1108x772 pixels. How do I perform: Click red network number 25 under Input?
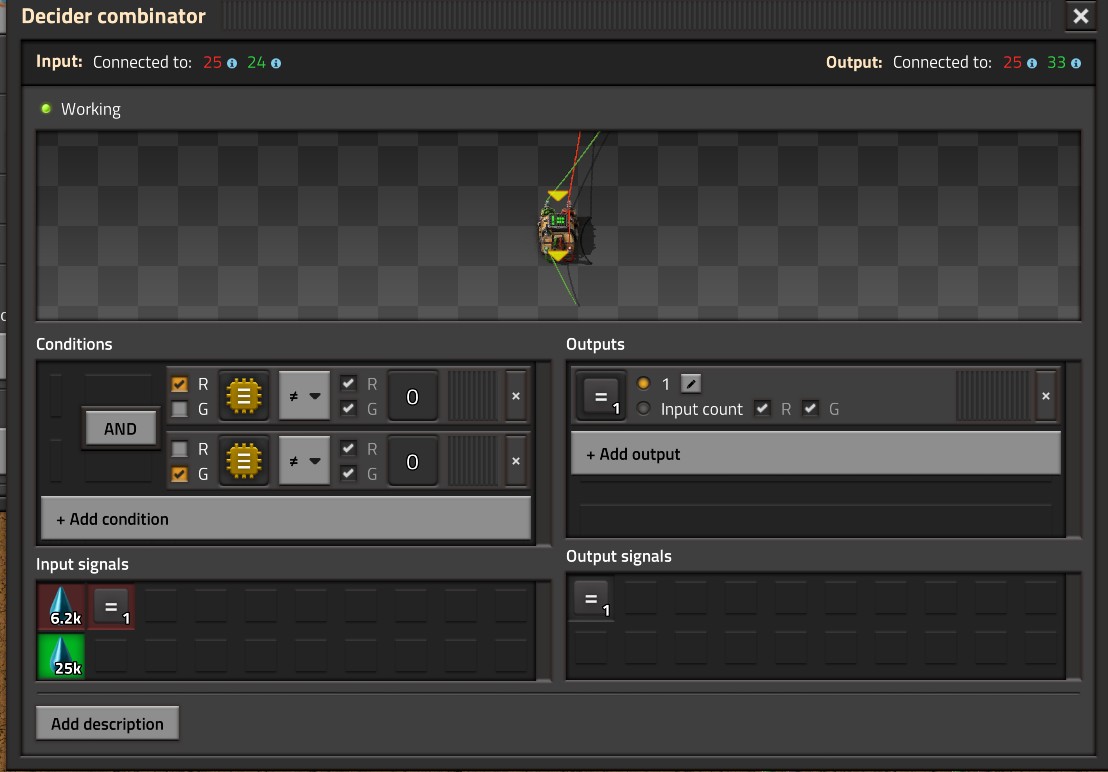pyautogui.click(x=212, y=63)
